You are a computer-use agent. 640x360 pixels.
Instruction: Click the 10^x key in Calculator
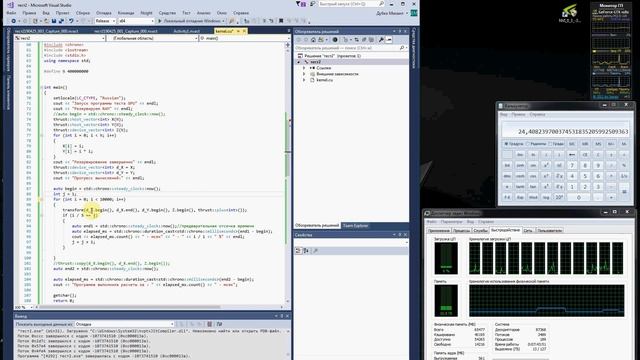(559, 197)
